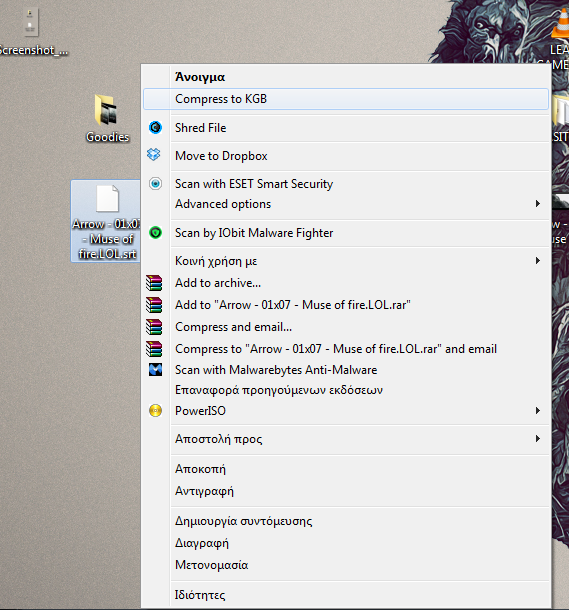Choose Add to archive...

[x=346, y=283]
